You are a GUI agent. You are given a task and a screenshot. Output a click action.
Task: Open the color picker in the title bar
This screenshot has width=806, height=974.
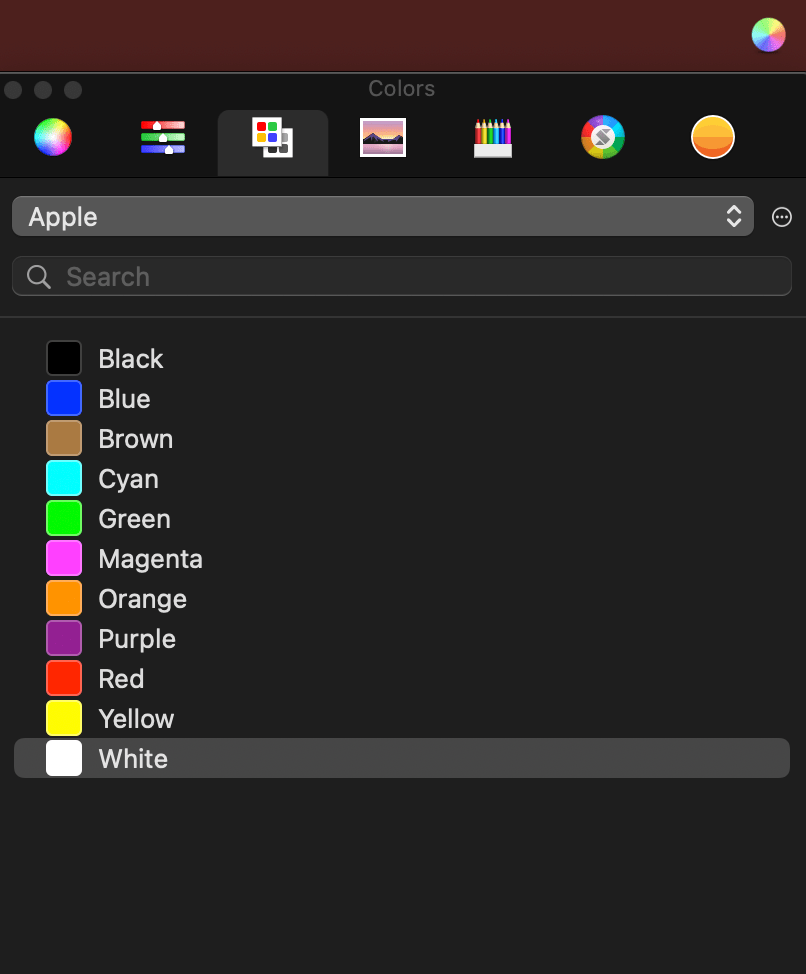coord(767,35)
